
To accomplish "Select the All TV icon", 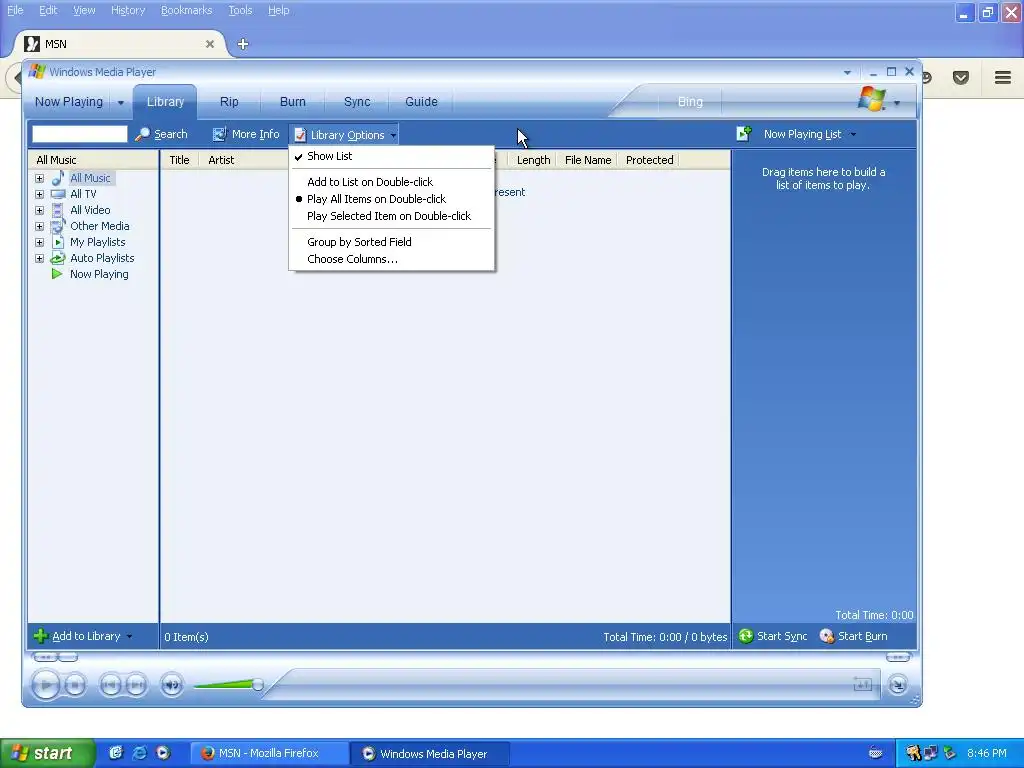I will [x=58, y=194].
